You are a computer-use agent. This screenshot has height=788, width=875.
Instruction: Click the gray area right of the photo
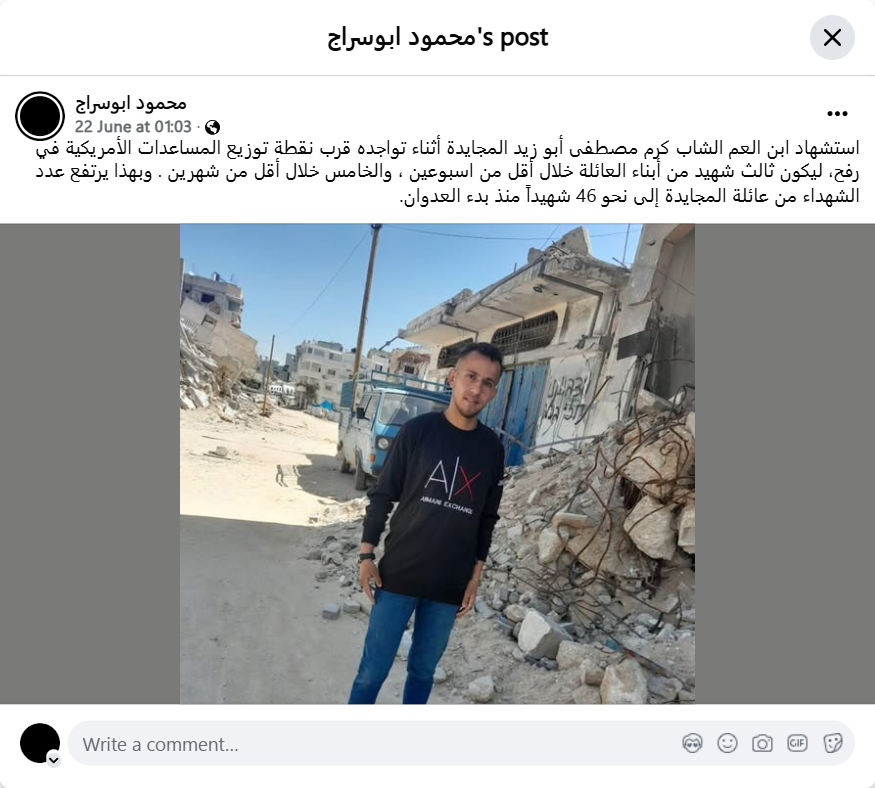[785, 464]
